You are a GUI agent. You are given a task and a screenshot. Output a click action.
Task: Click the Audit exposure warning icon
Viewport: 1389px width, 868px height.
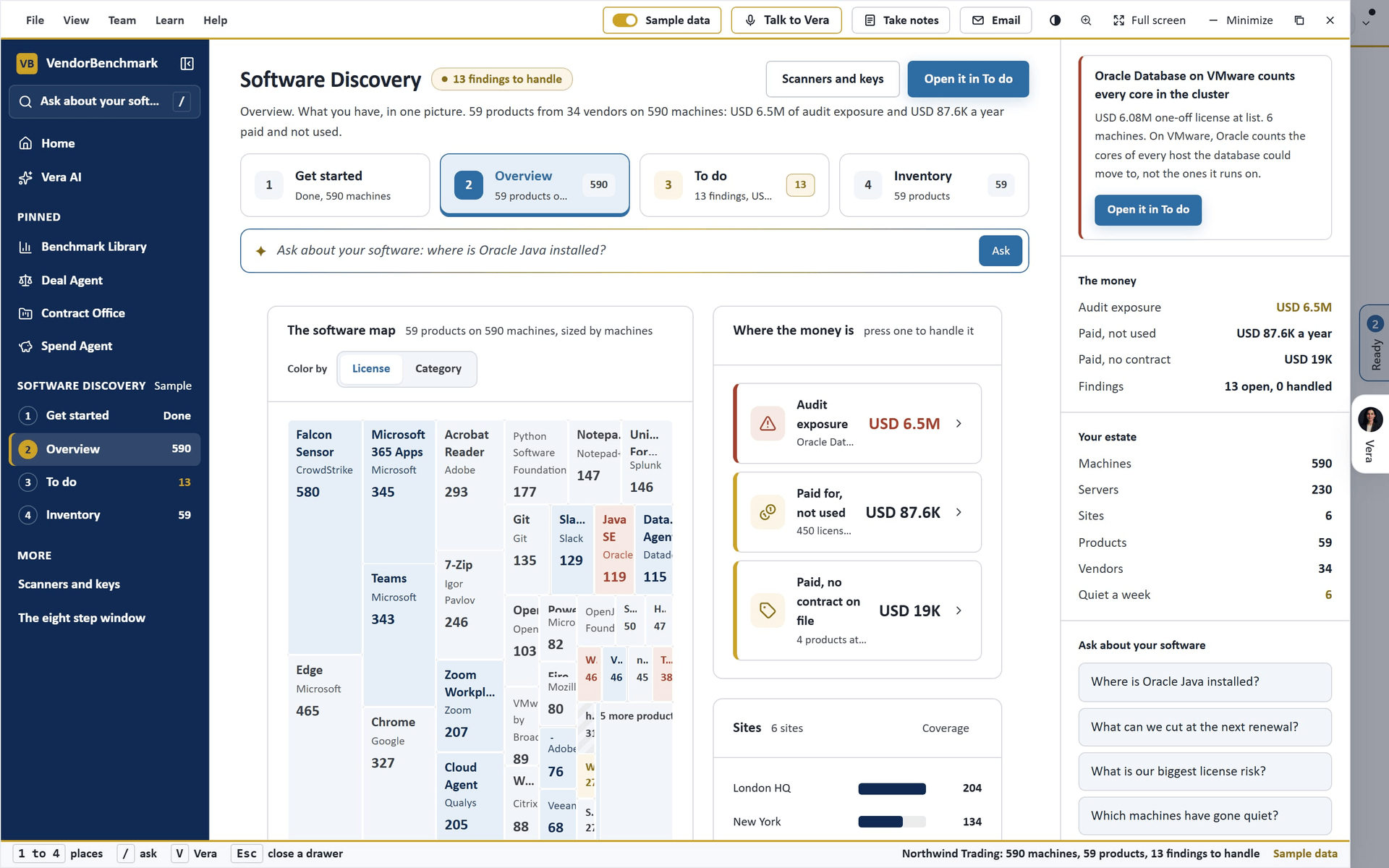click(768, 423)
